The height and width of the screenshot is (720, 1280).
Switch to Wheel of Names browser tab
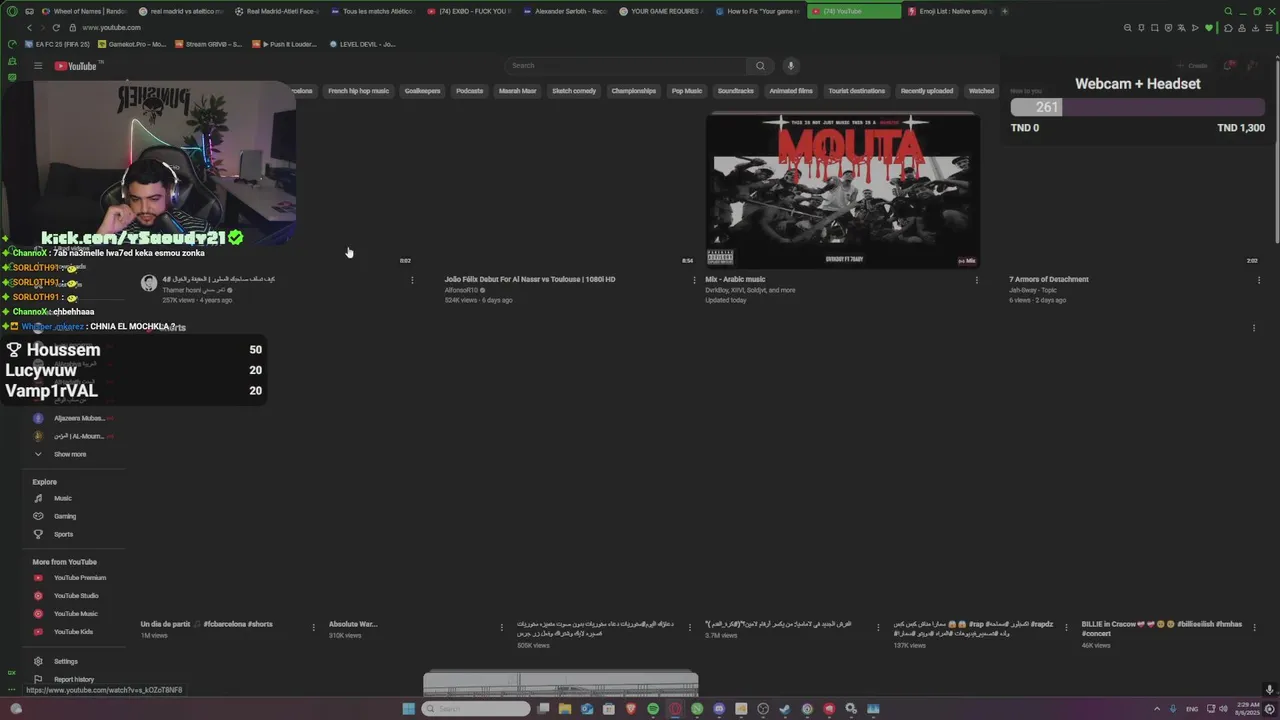[x=85, y=11]
